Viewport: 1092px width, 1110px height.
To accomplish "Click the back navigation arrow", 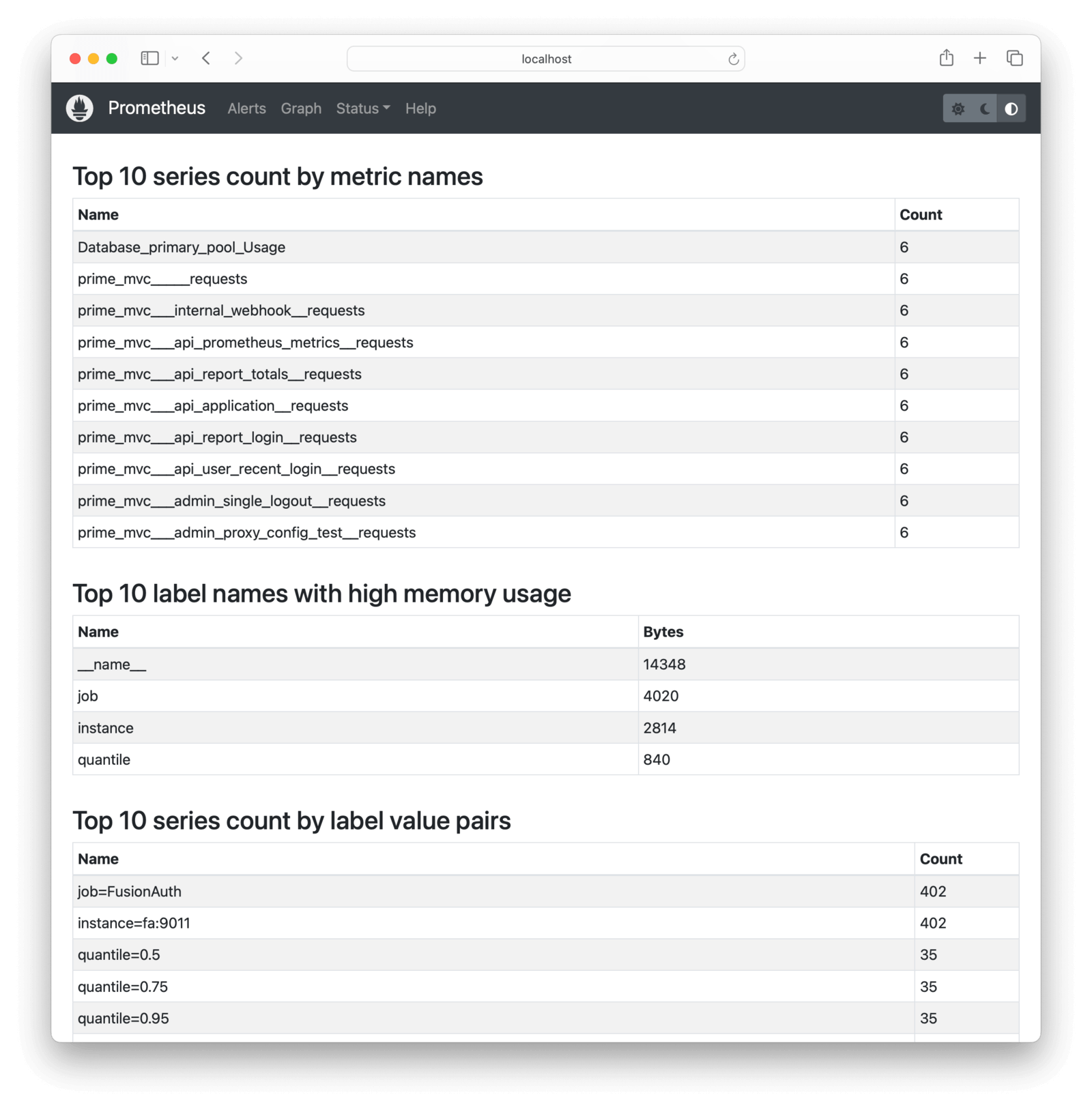I will 205,58.
